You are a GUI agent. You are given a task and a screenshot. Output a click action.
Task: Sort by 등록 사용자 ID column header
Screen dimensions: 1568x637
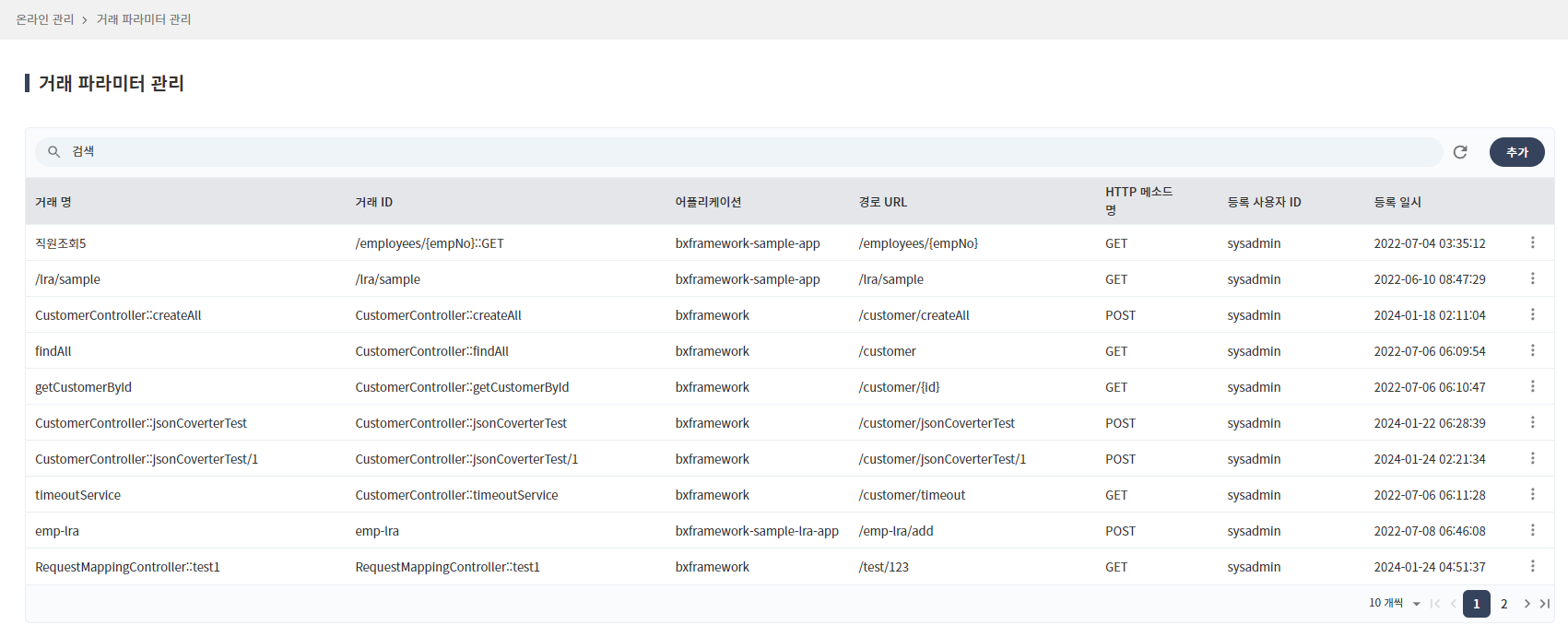click(1265, 202)
